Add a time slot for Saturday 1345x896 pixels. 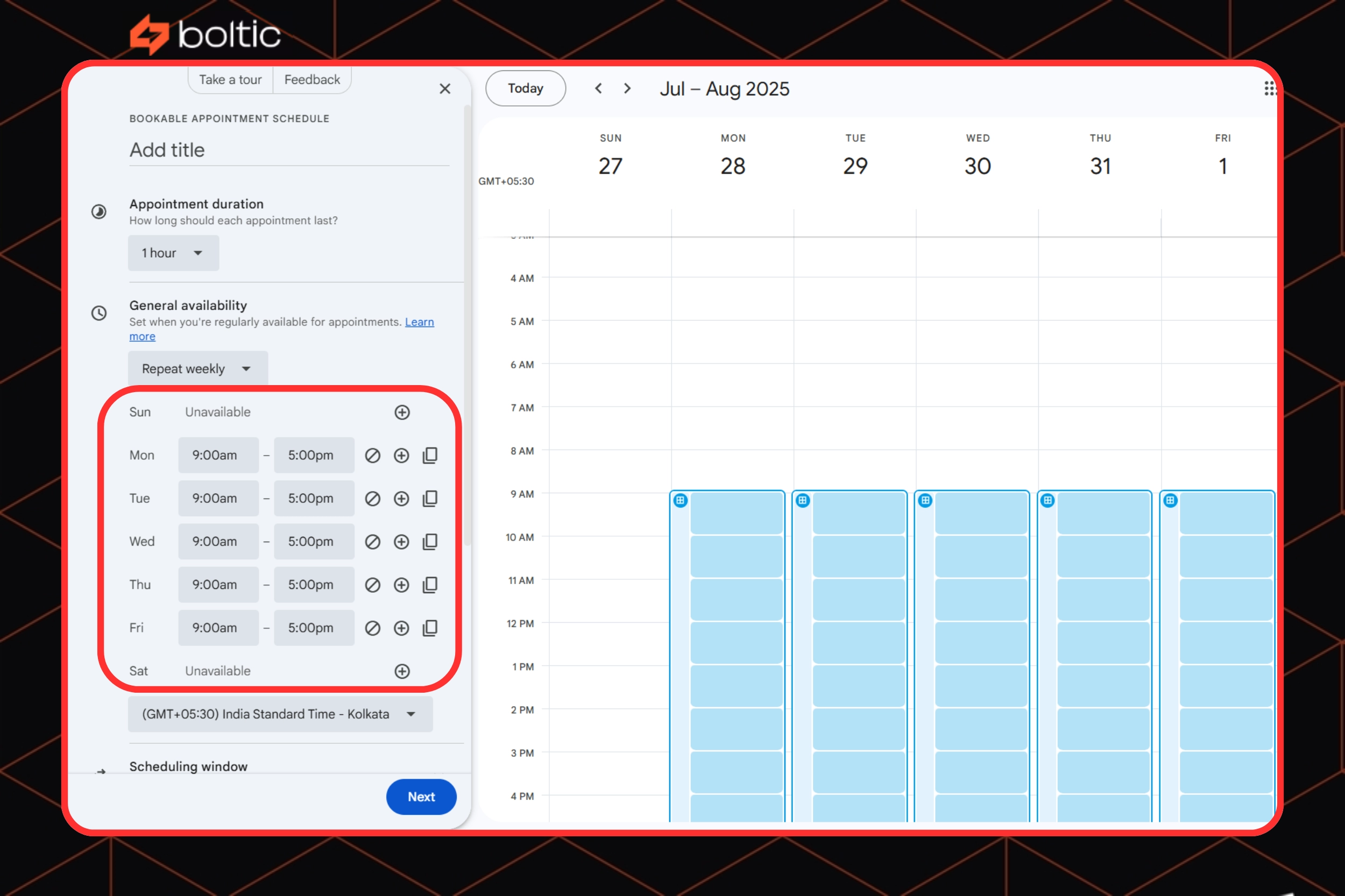pyautogui.click(x=402, y=671)
